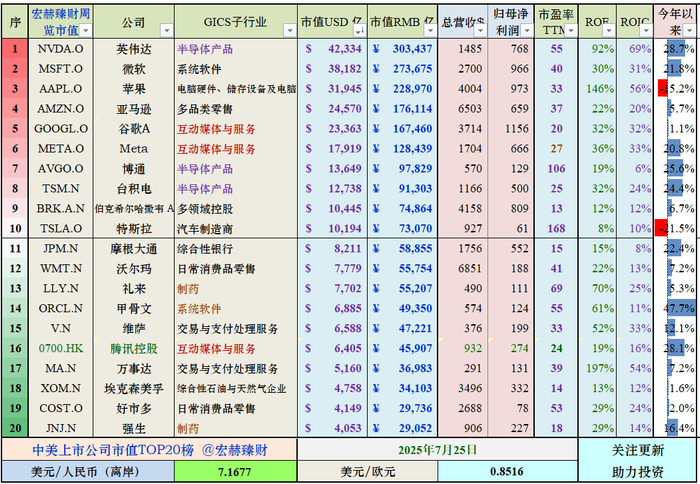
Task: Select label cell 美元/欧元
Action: tap(367, 472)
